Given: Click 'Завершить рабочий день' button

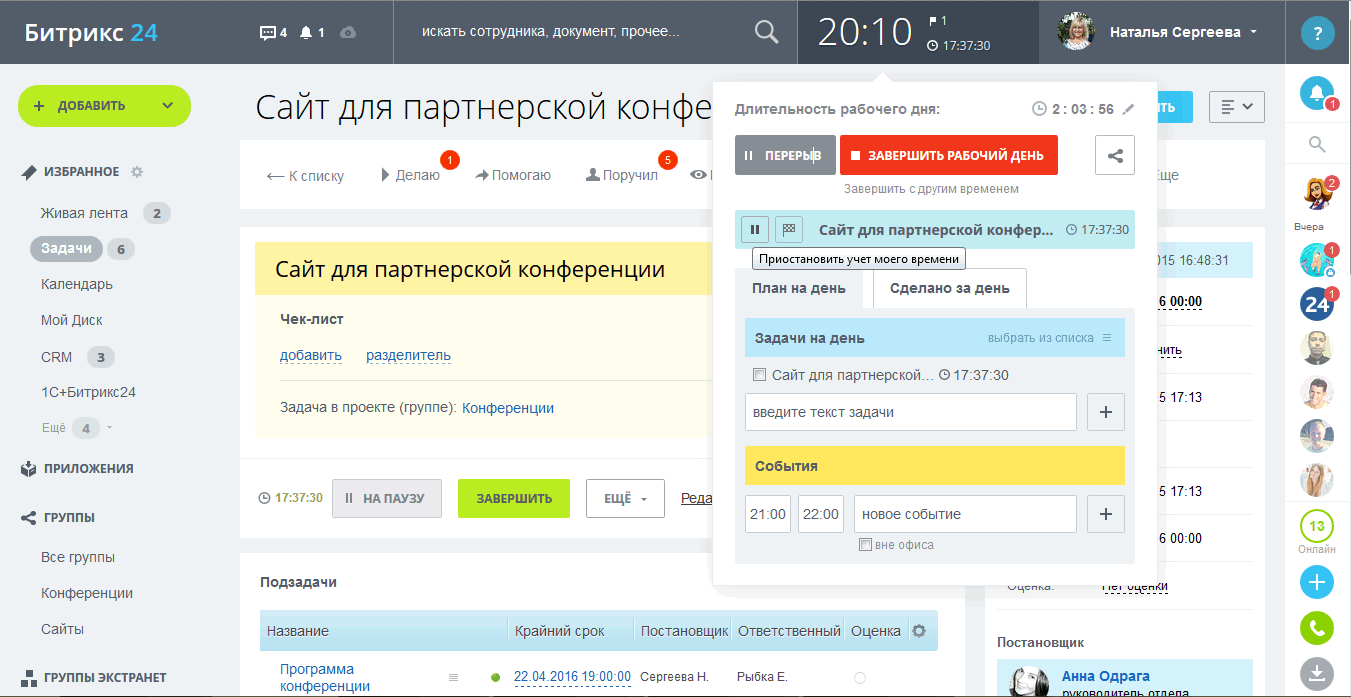Looking at the screenshot, I should click(x=948, y=155).
